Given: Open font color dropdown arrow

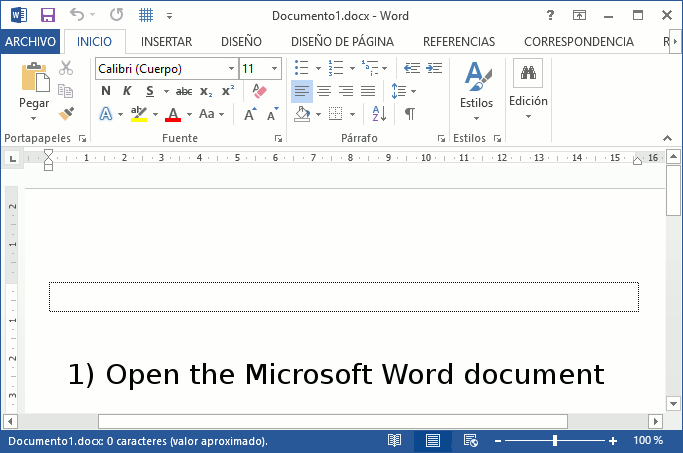Looking at the screenshot, I should (x=189, y=115).
